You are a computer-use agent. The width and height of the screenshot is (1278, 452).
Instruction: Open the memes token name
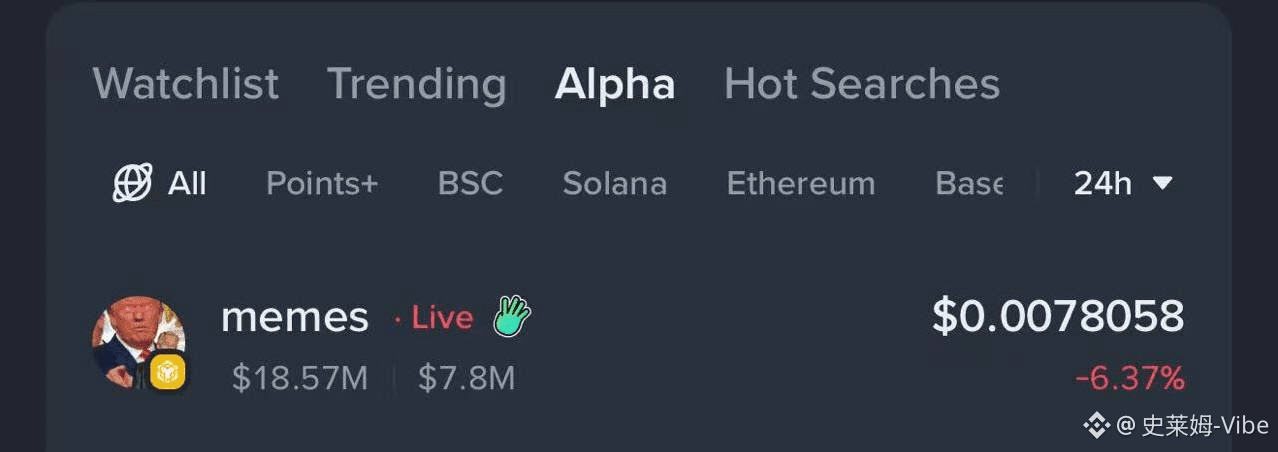click(x=294, y=318)
